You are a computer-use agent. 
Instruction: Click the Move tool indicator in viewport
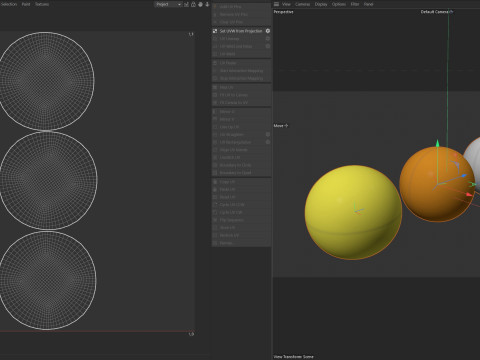tap(281, 126)
